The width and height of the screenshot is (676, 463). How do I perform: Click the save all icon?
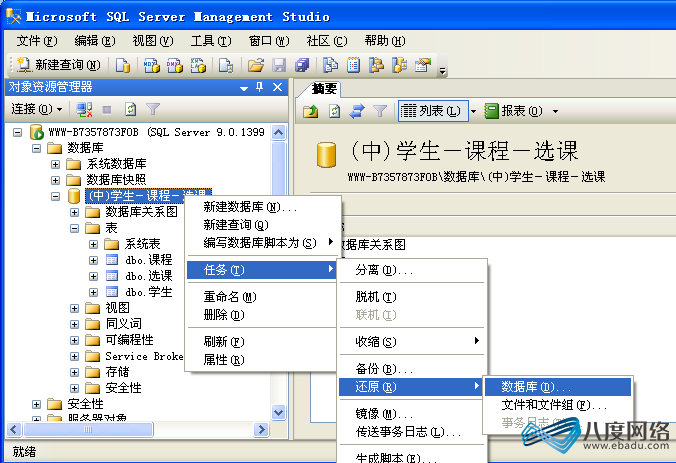tap(302, 66)
